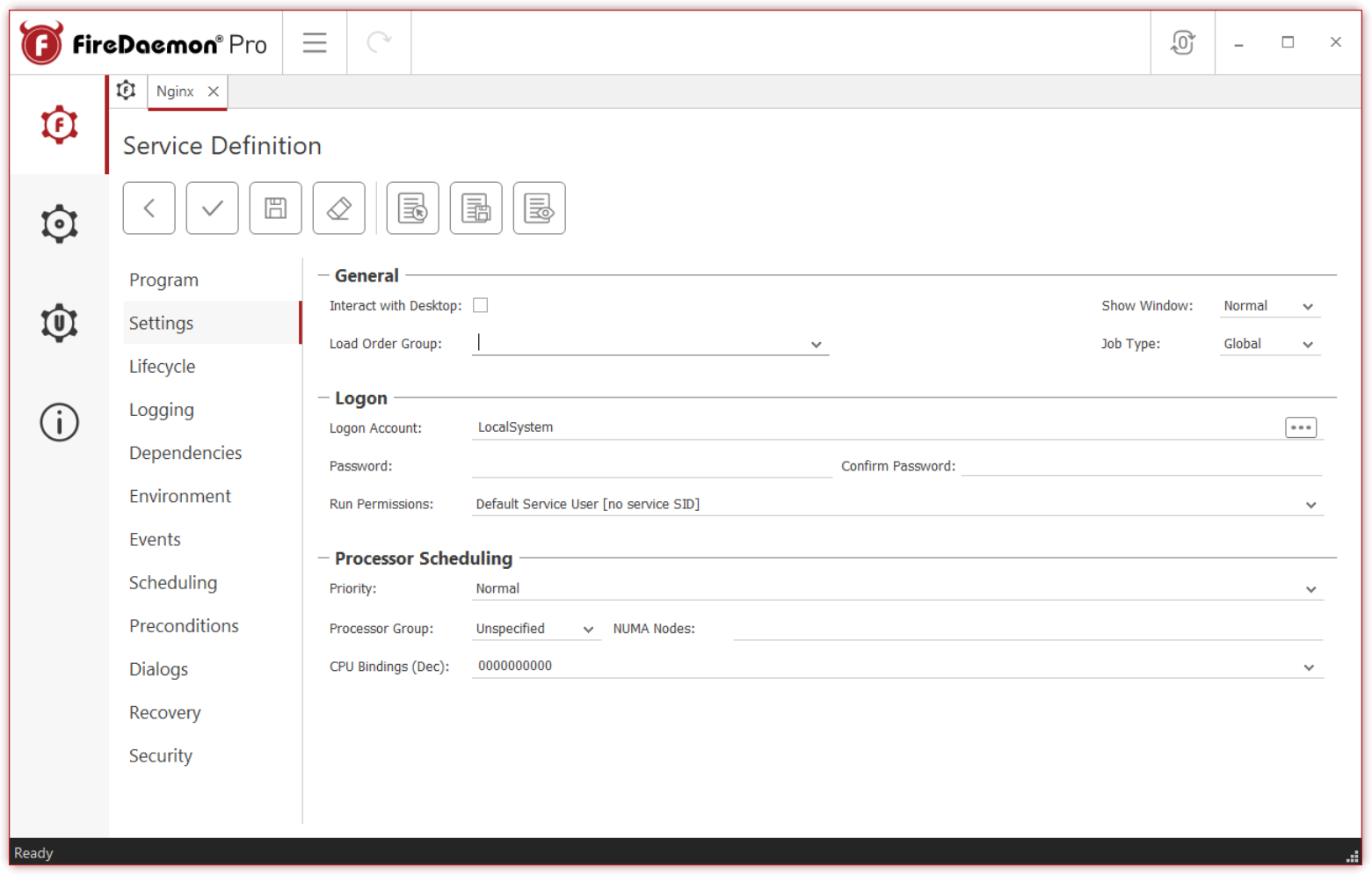The height and width of the screenshot is (875, 1372).
Task: Go back with the left arrow button
Action: [149, 208]
